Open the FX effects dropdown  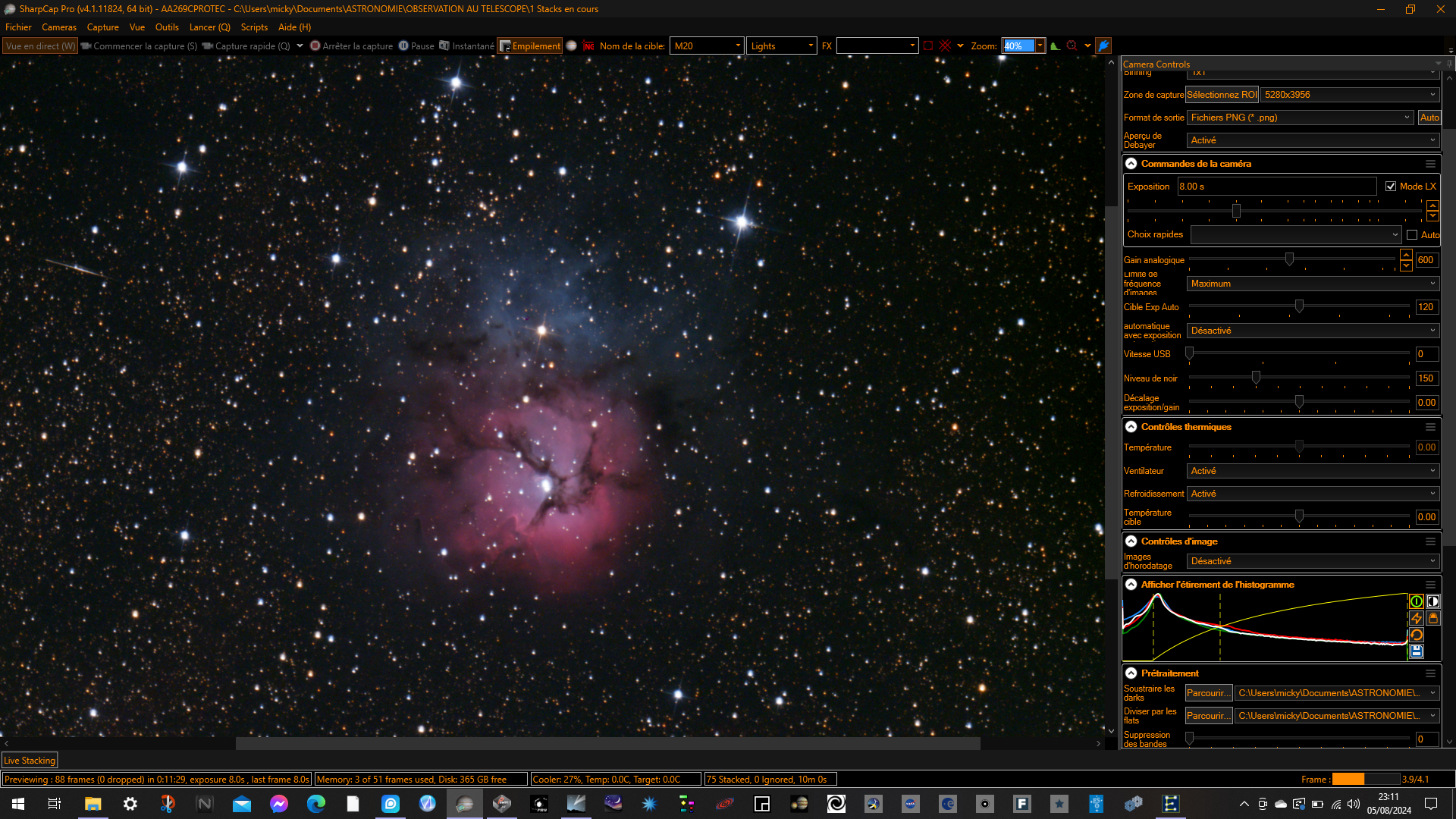pos(877,46)
